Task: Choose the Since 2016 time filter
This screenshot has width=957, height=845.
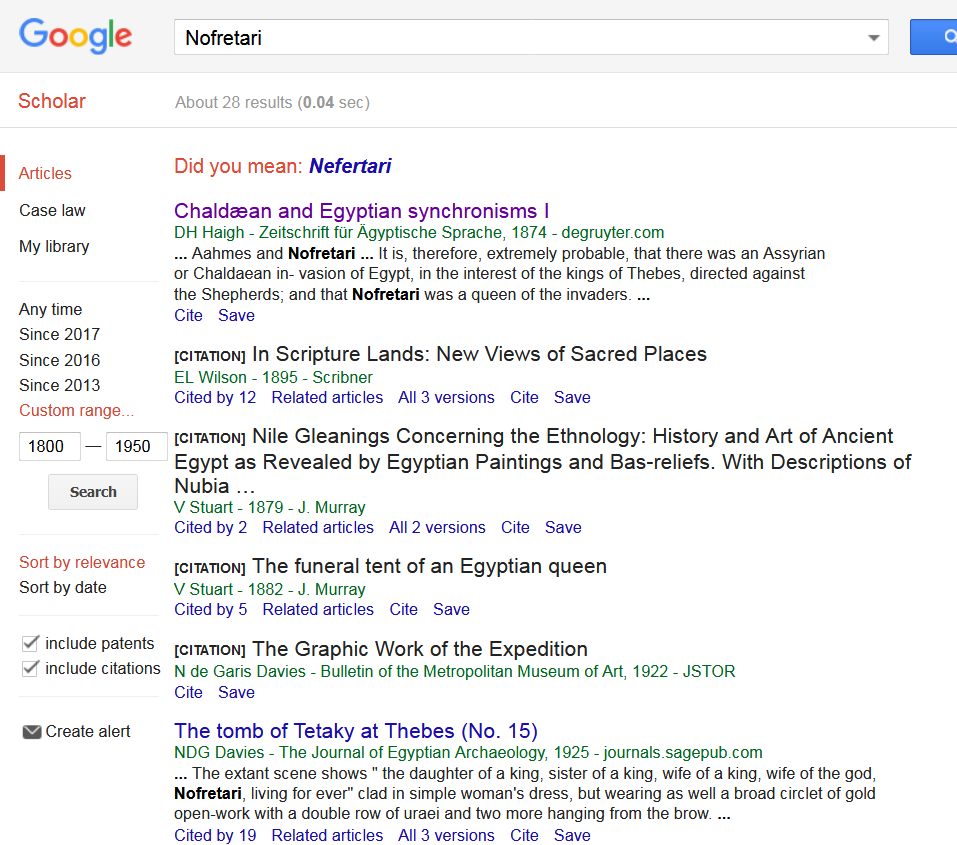Action: click(60, 360)
